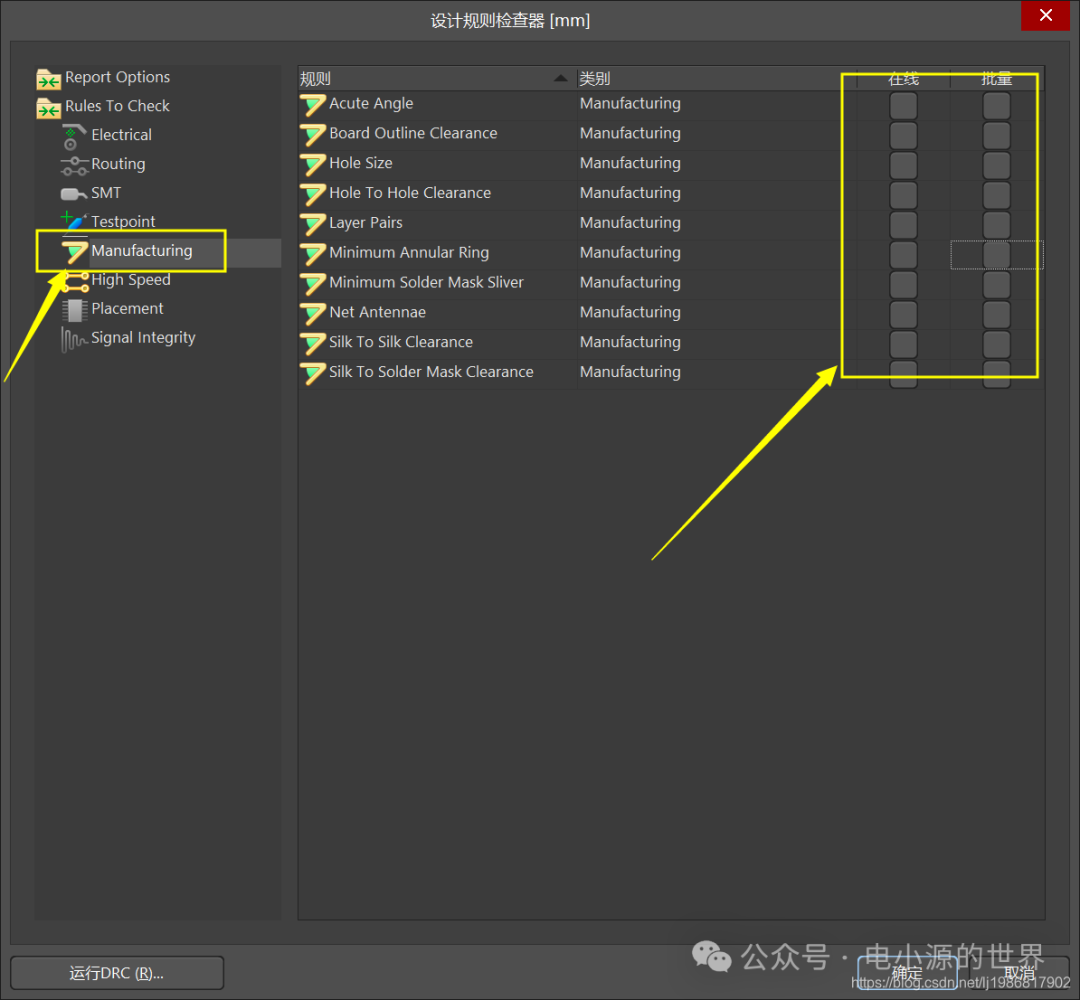Click the Hole Size rule icon
The image size is (1080, 1000).
(313, 164)
